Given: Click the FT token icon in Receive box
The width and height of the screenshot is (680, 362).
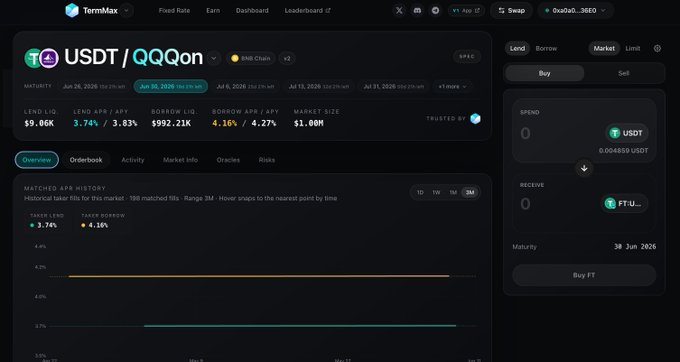Looking at the screenshot, I should click(x=610, y=203).
